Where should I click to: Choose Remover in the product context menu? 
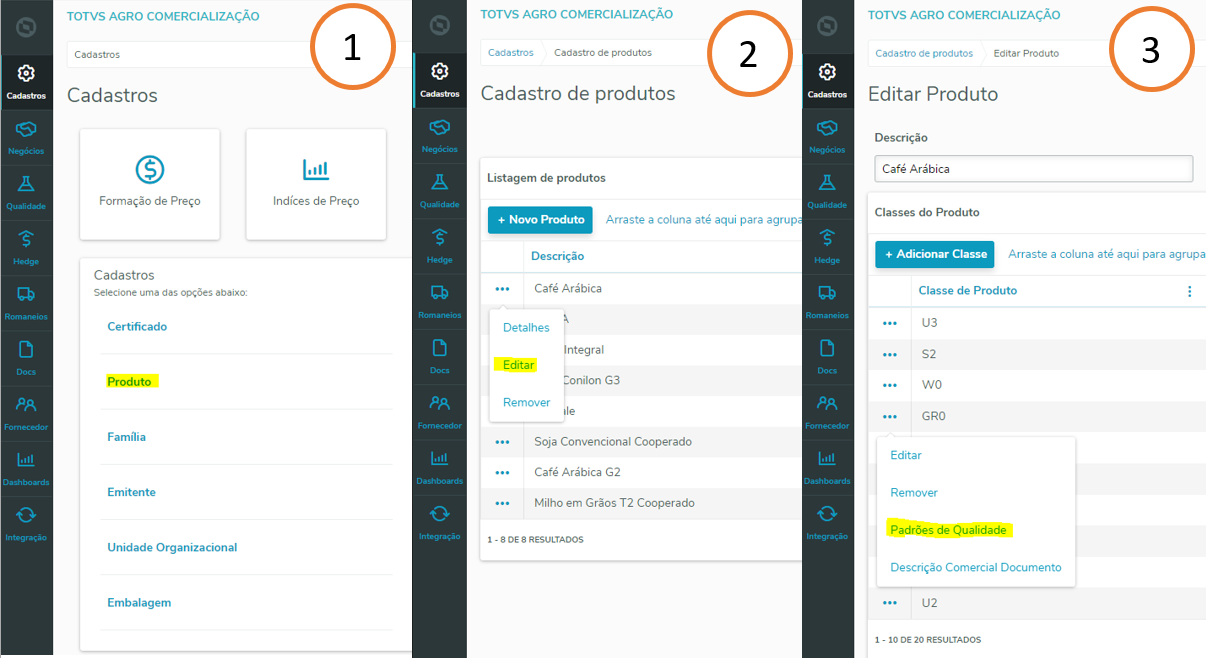point(527,403)
